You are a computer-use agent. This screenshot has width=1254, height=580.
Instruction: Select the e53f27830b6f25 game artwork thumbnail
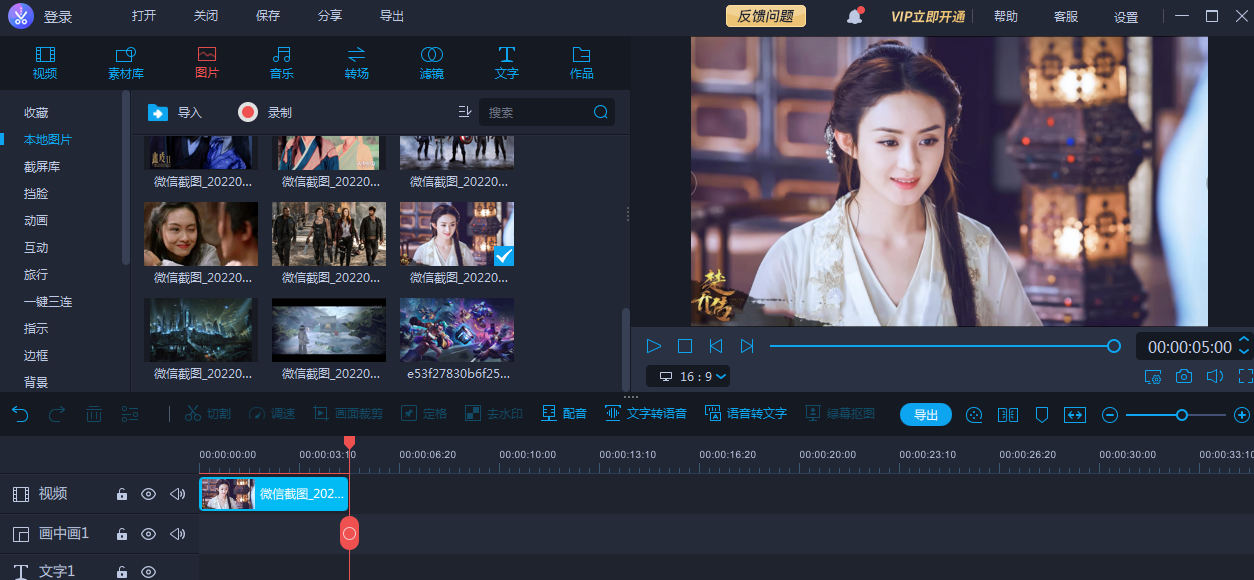pos(457,330)
